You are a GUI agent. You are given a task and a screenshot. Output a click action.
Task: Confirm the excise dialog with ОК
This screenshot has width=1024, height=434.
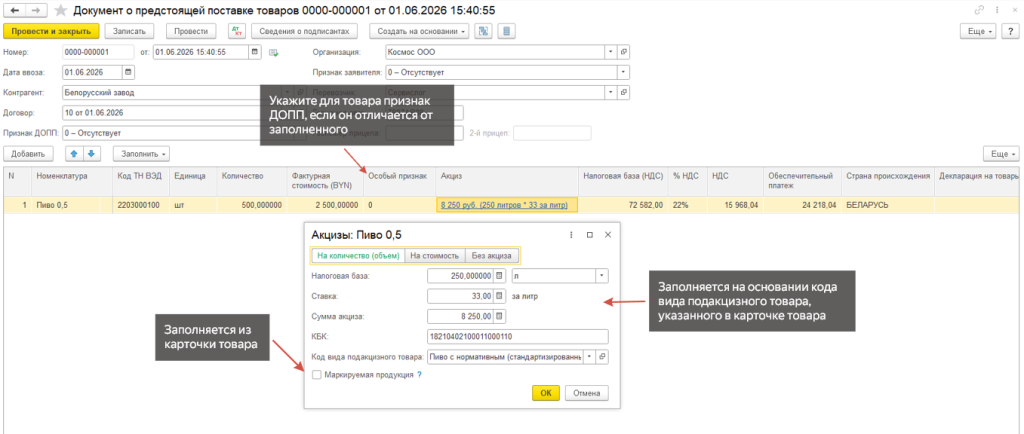(x=546, y=393)
